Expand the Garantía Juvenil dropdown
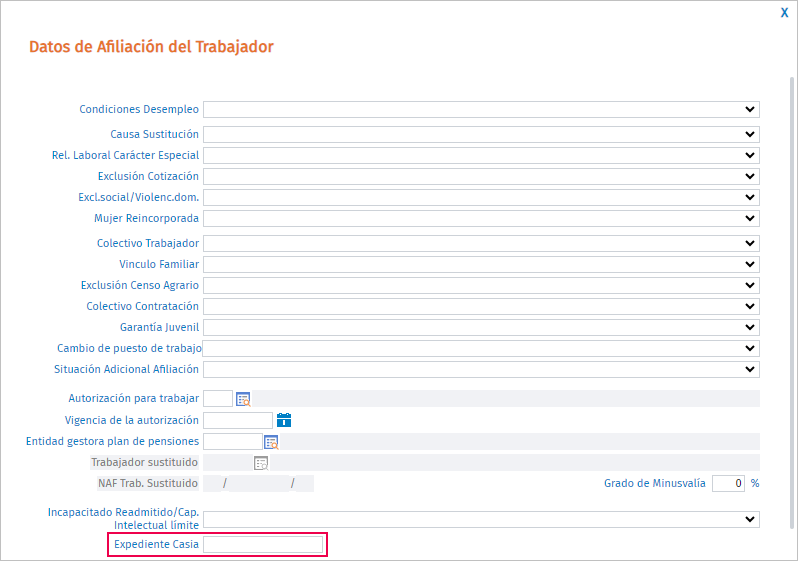This screenshot has height=561, width=798. pyautogui.click(x=481, y=327)
